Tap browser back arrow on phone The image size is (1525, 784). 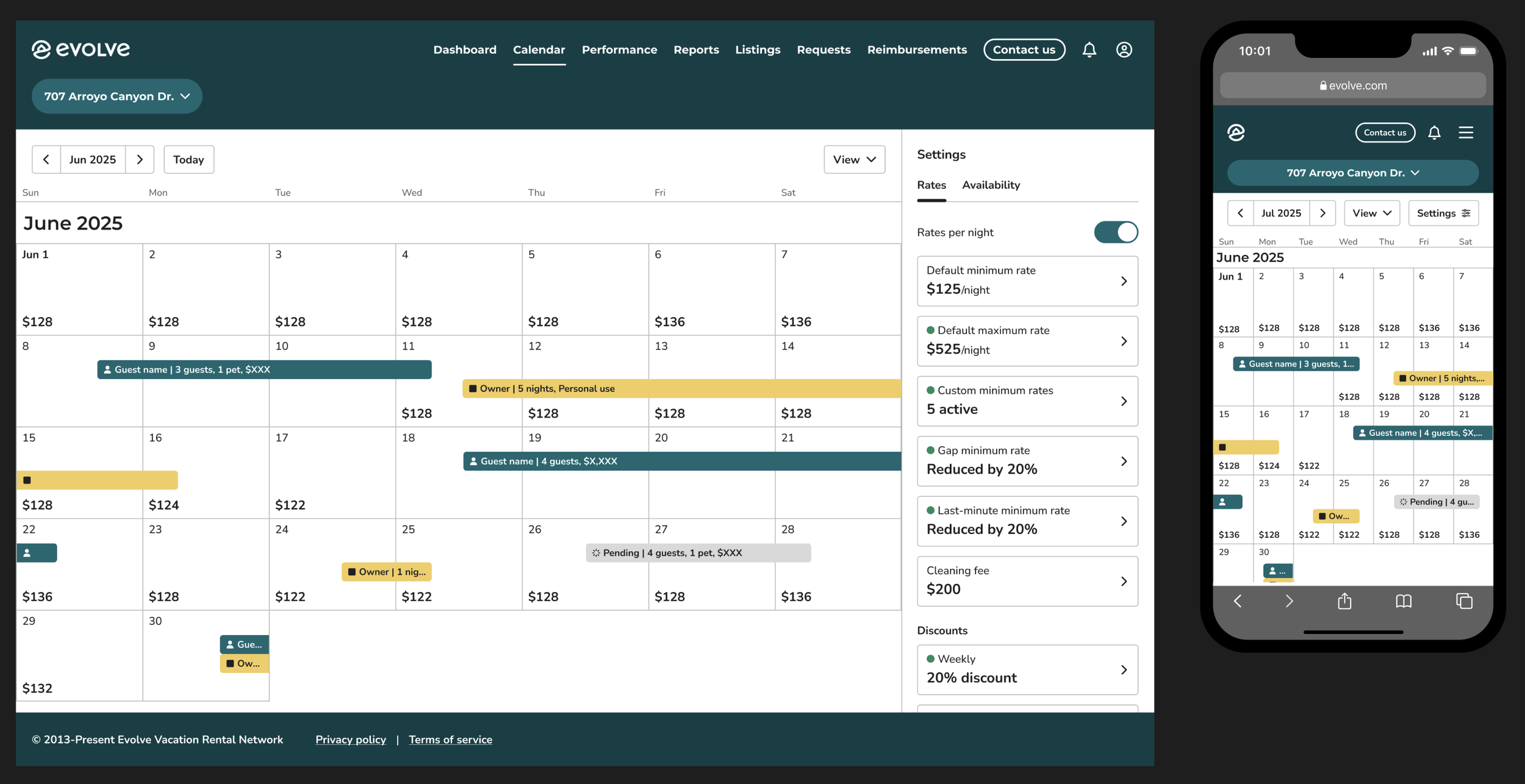click(1238, 601)
